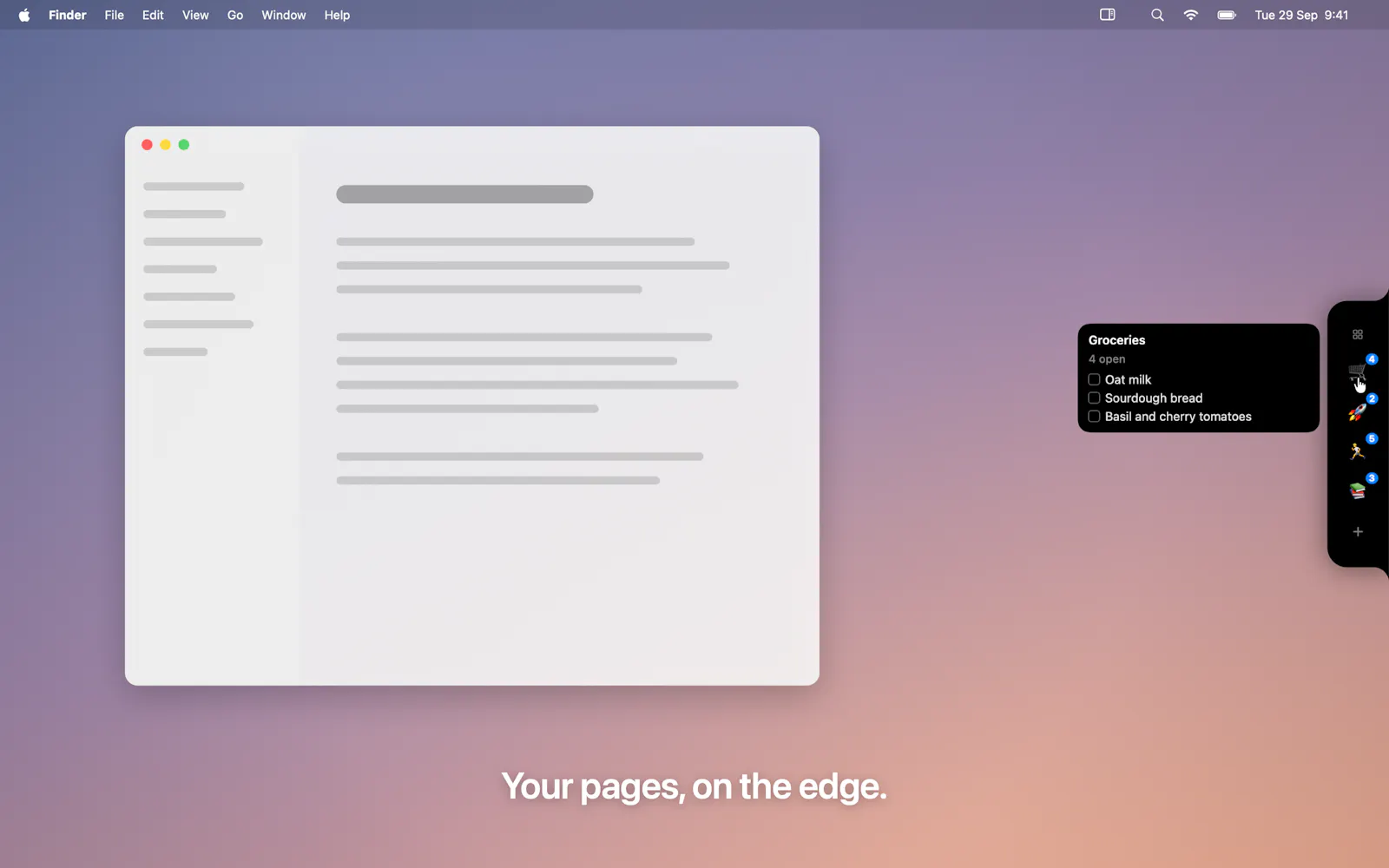1389x868 pixels.
Task: Open the Finder menu
Action: pos(68,15)
